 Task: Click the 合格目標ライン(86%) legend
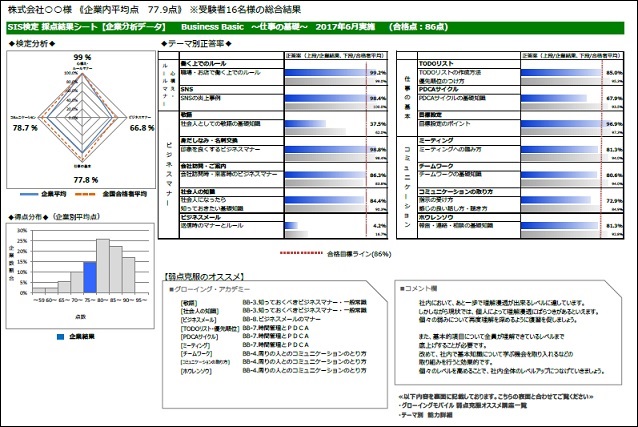coord(336,254)
